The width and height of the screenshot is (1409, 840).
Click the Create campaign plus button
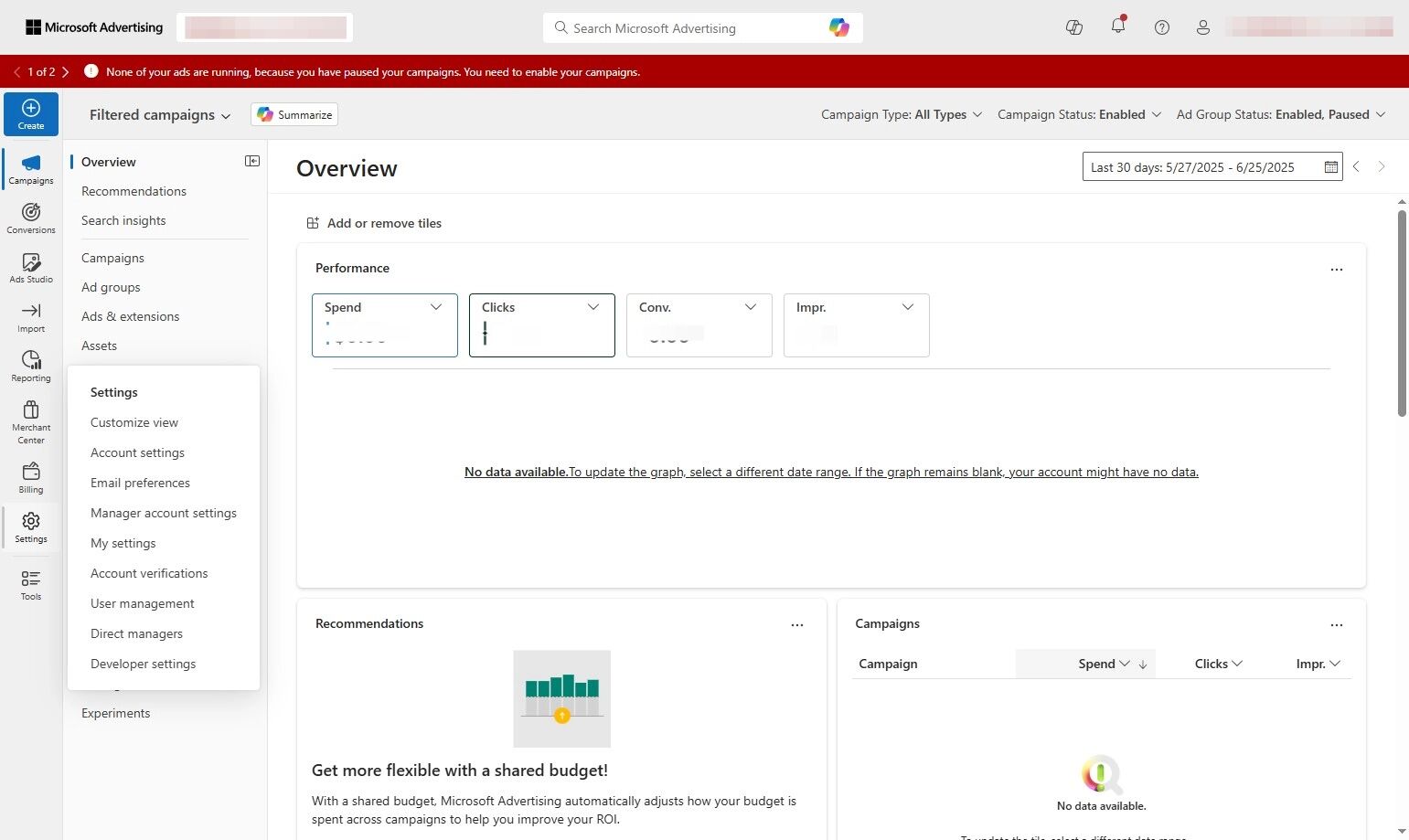31,114
